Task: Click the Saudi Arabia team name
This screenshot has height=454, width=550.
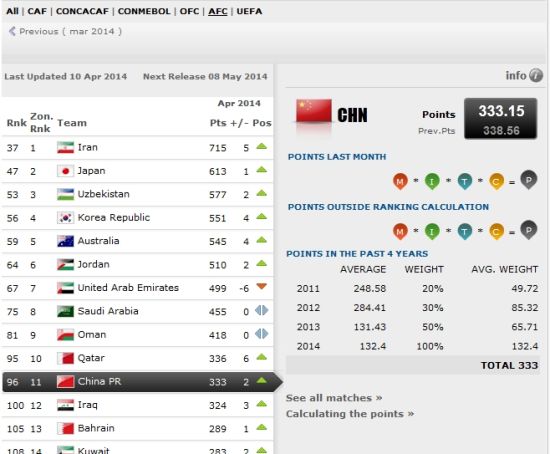Action: click(x=108, y=311)
